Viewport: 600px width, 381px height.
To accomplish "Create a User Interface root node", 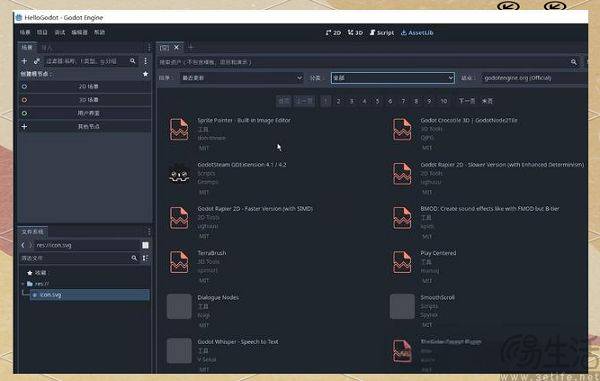I will coord(85,113).
